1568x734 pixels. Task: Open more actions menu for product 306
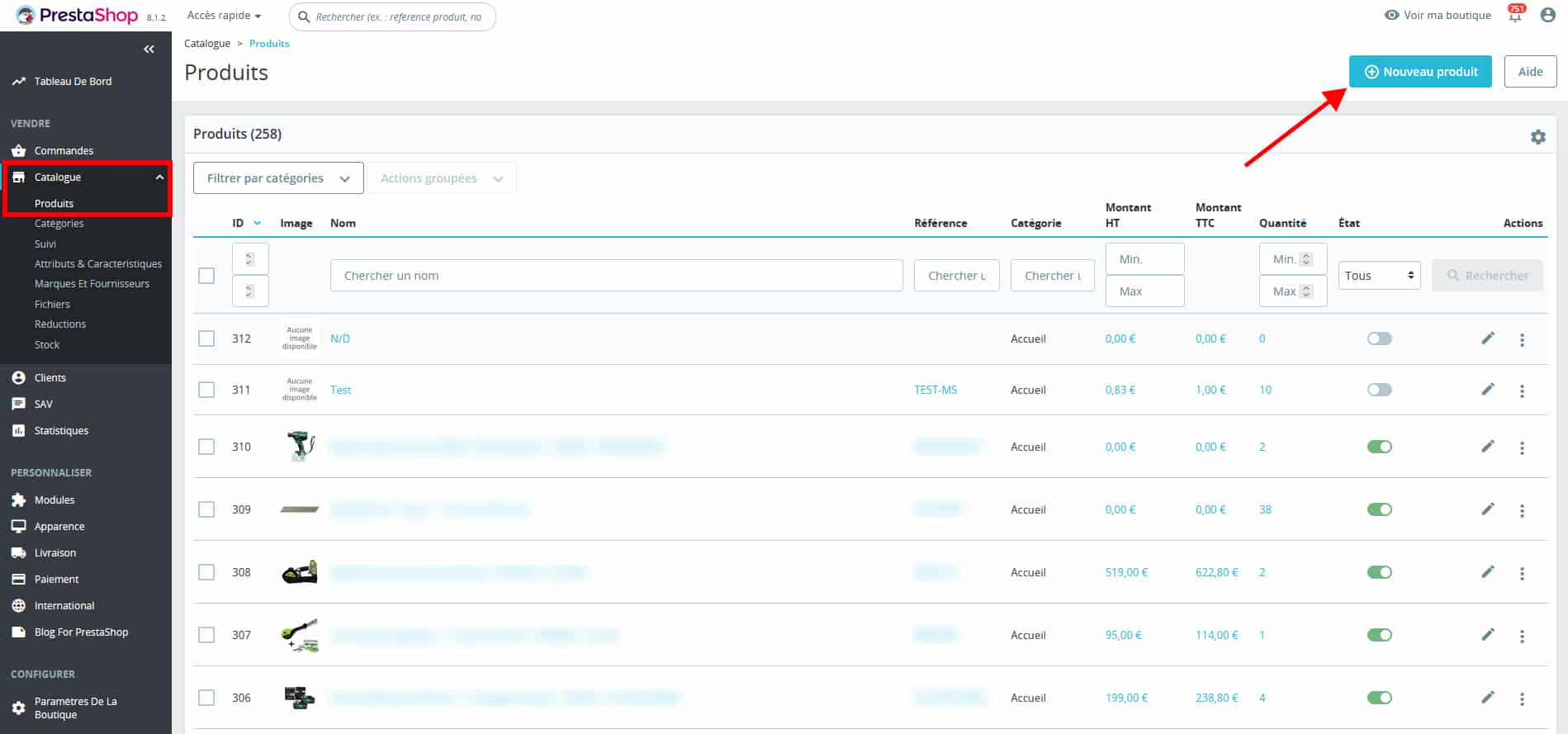[1522, 698]
